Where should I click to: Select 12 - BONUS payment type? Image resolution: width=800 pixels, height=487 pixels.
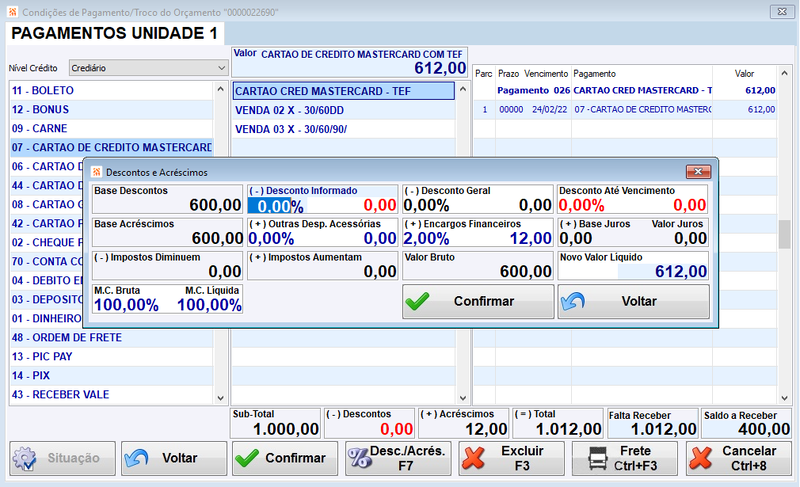click(x=111, y=110)
